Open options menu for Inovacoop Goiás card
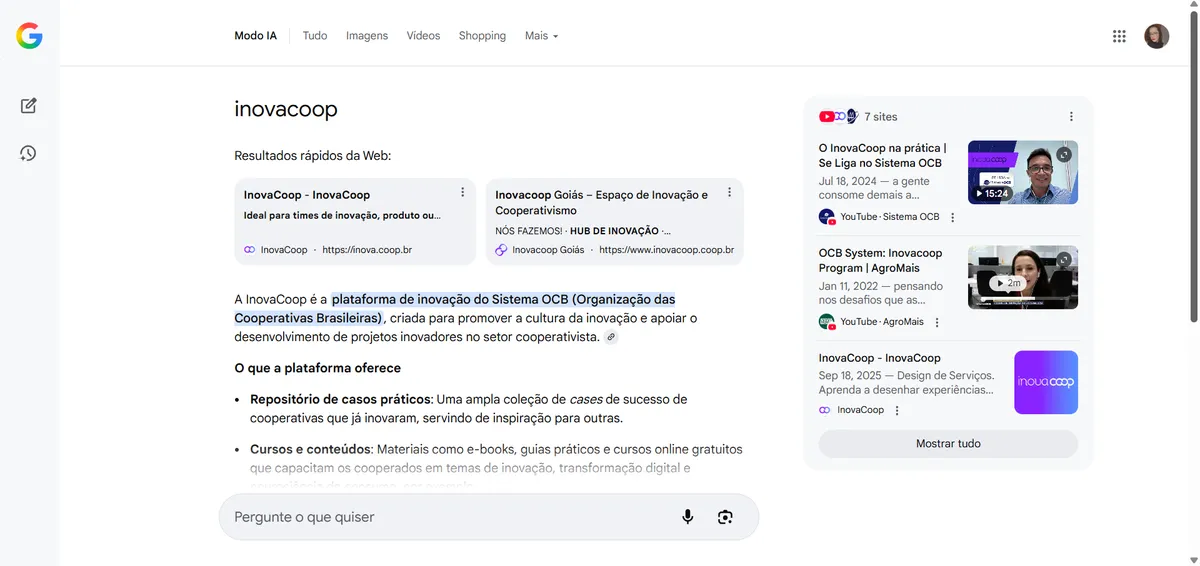Image resolution: width=1200 pixels, height=566 pixels. 730,192
